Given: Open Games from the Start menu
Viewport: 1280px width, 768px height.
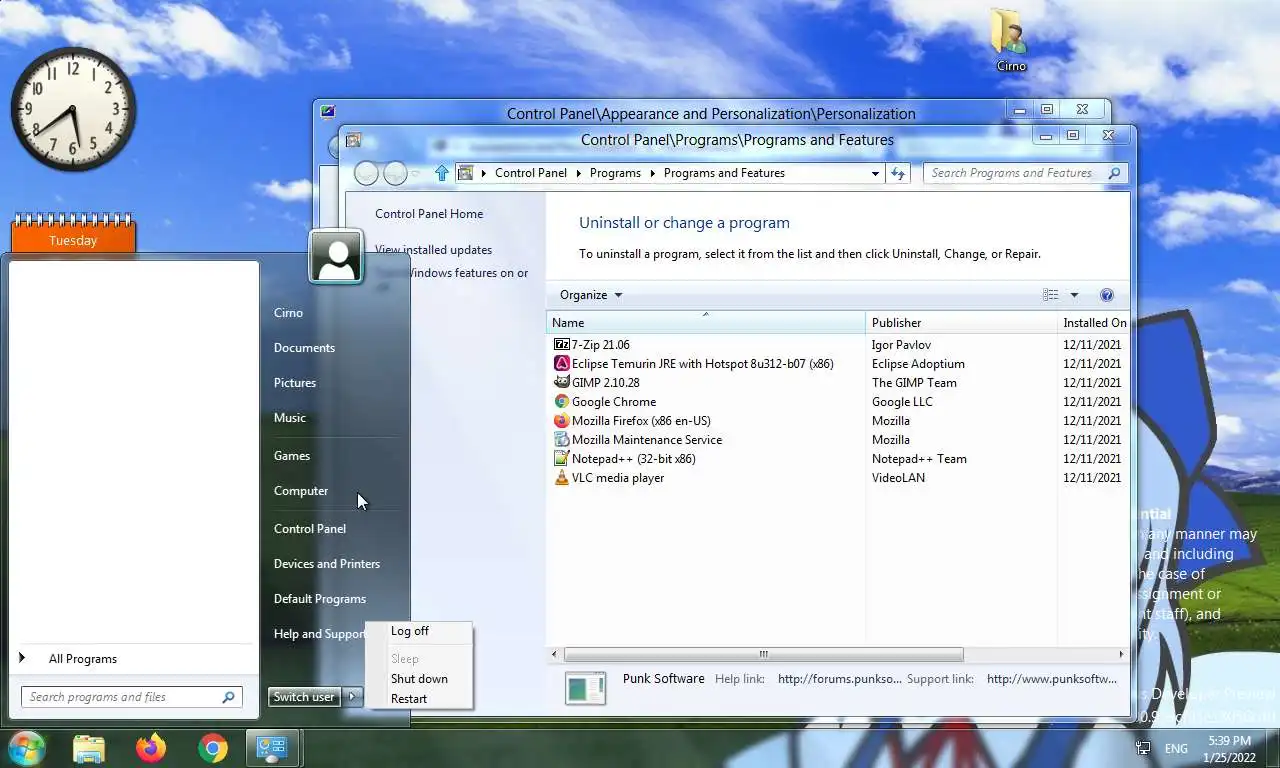Looking at the screenshot, I should pyautogui.click(x=292, y=456).
